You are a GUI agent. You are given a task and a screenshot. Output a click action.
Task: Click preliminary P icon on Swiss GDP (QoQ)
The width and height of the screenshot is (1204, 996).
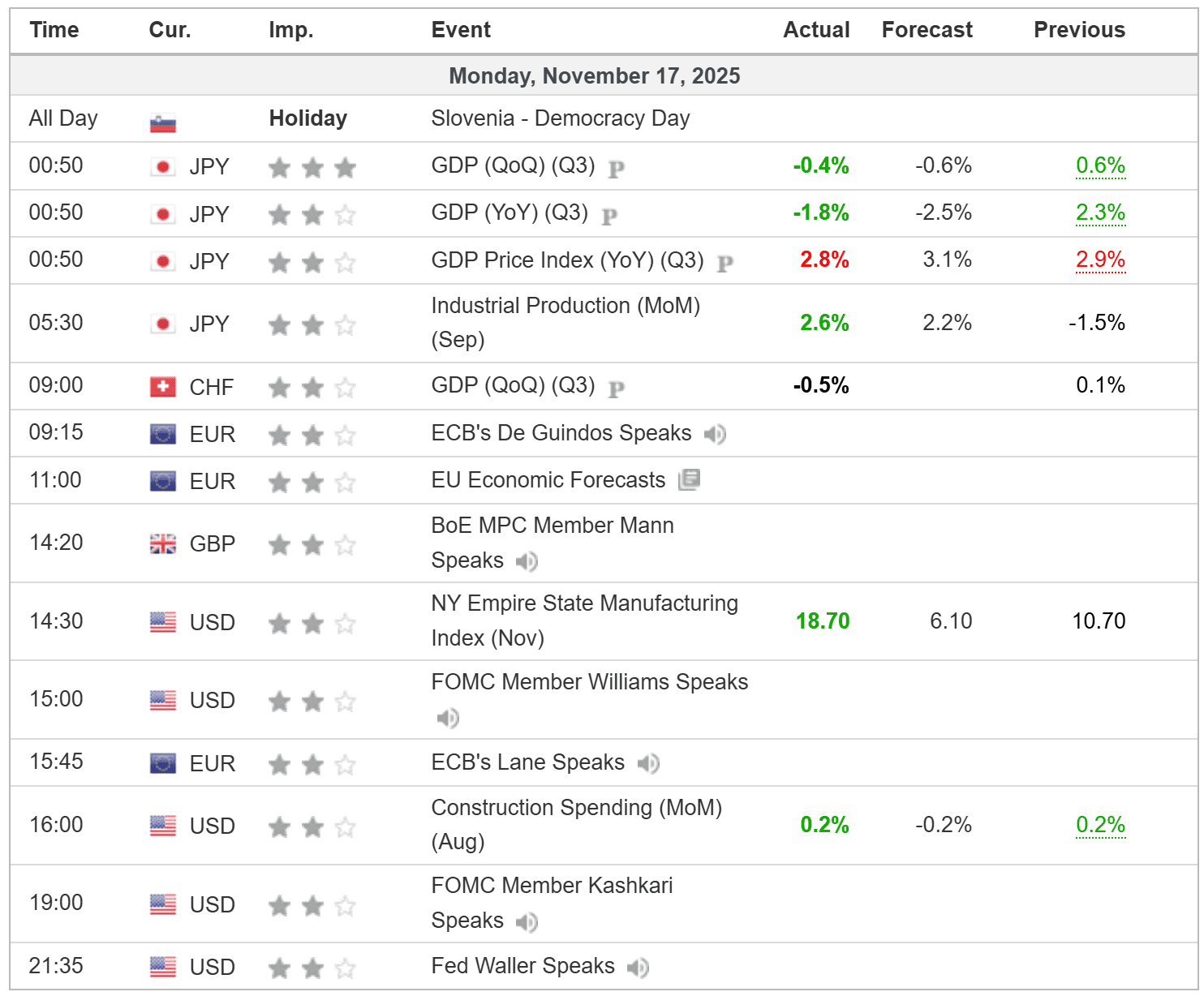click(617, 389)
